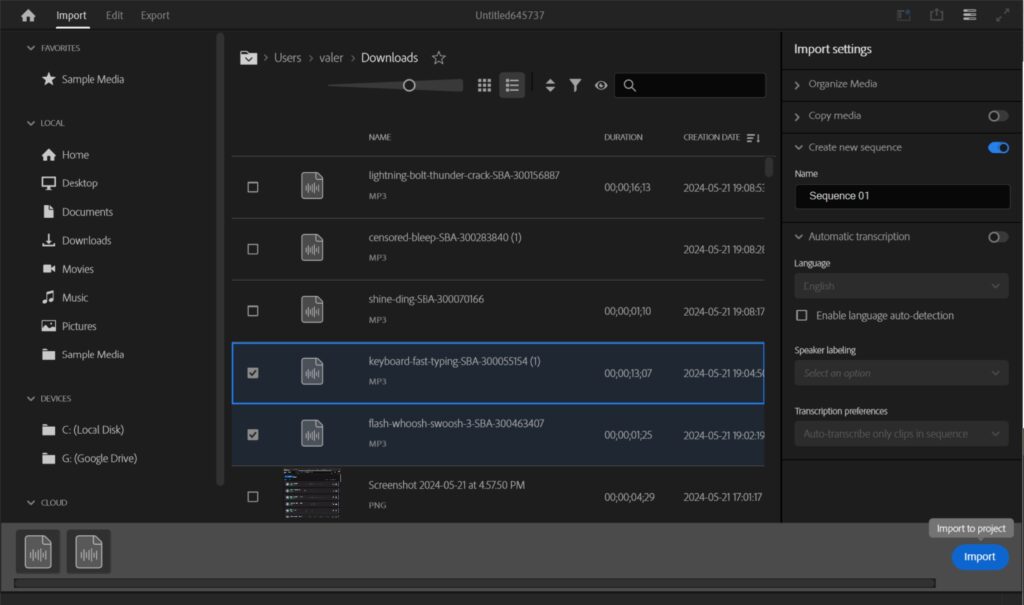Screen dimensions: 1024x605
Task: Click the Home icon in top bar
Action: (28, 15)
